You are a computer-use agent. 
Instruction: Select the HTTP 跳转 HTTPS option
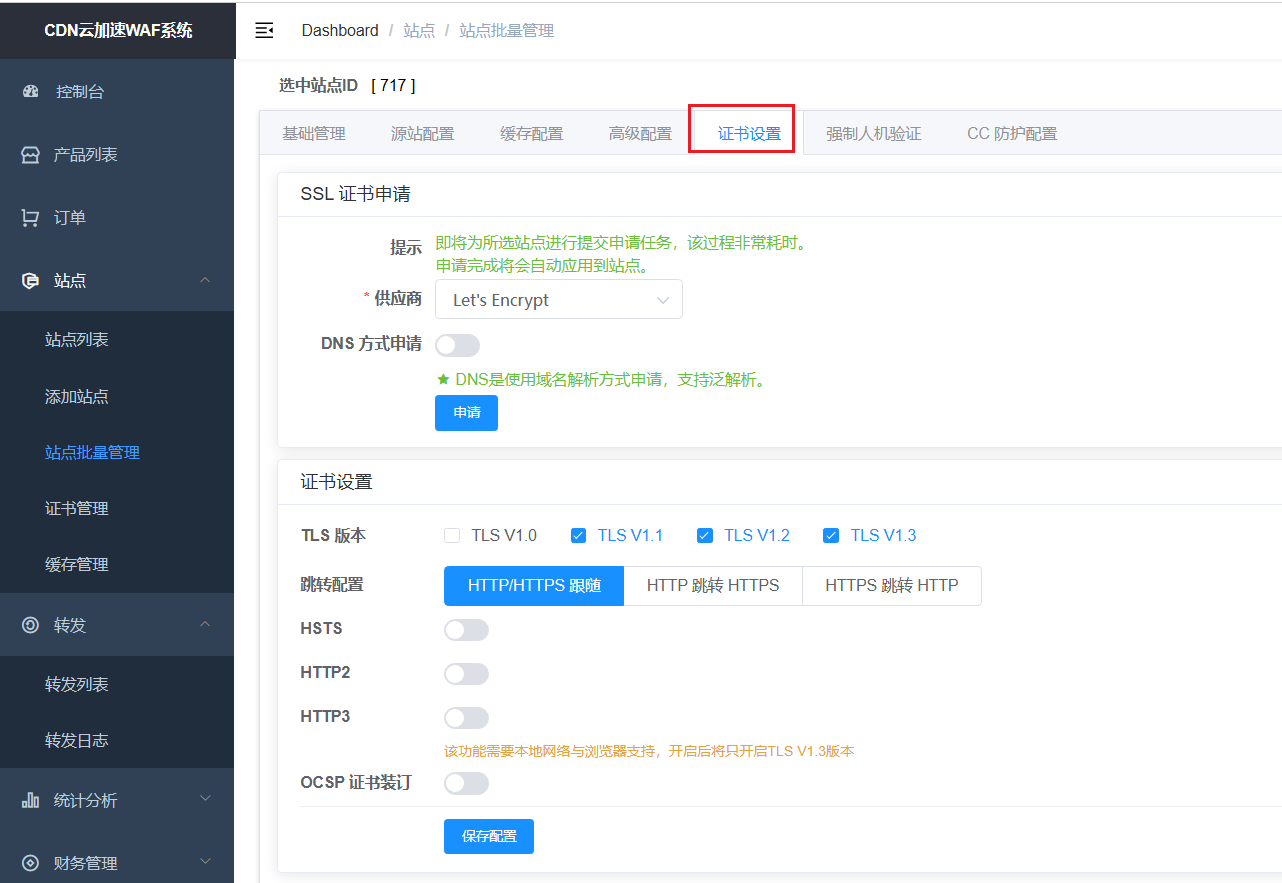[713, 586]
